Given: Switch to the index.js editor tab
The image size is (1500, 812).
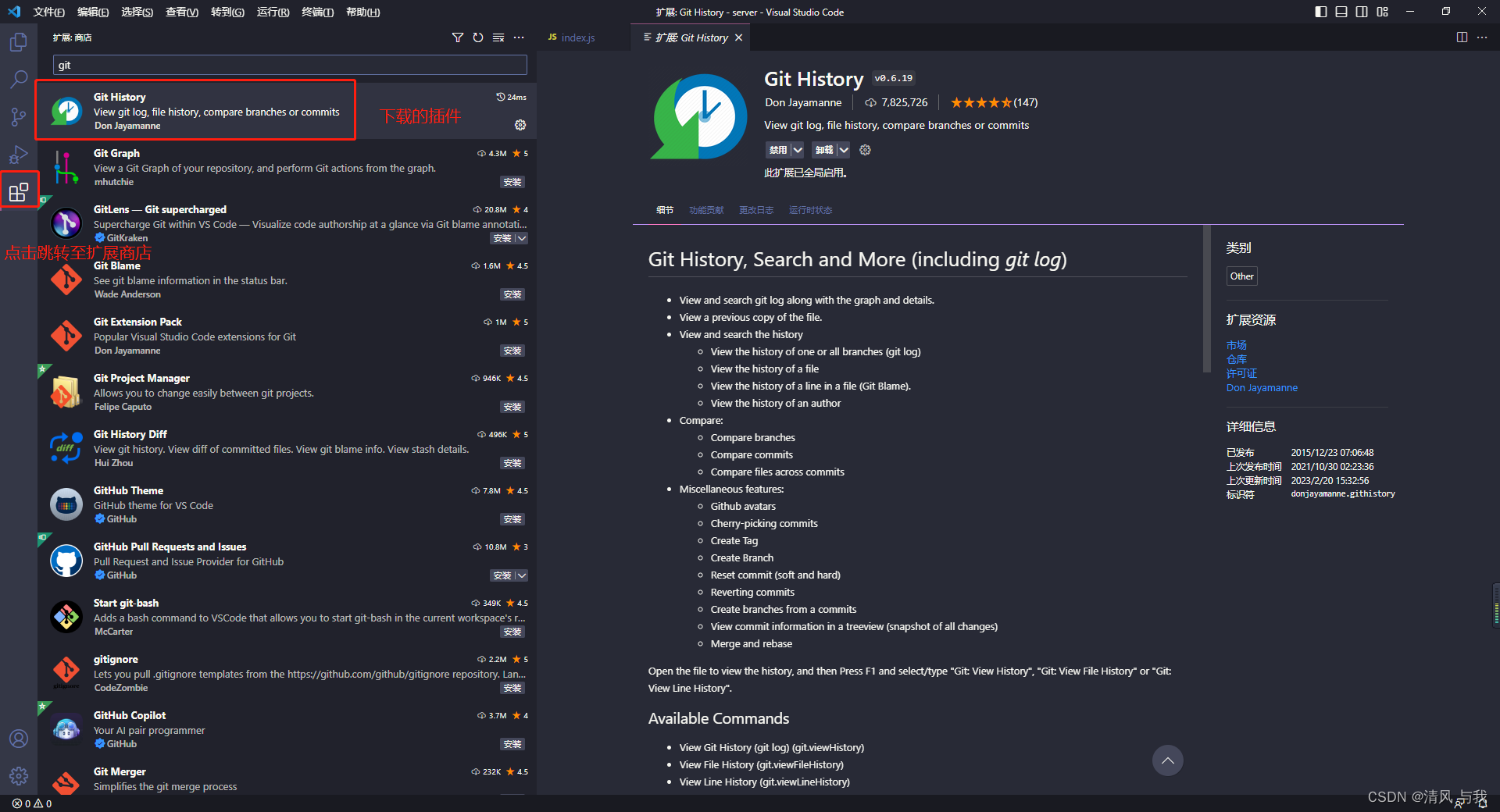Looking at the screenshot, I should click(578, 37).
